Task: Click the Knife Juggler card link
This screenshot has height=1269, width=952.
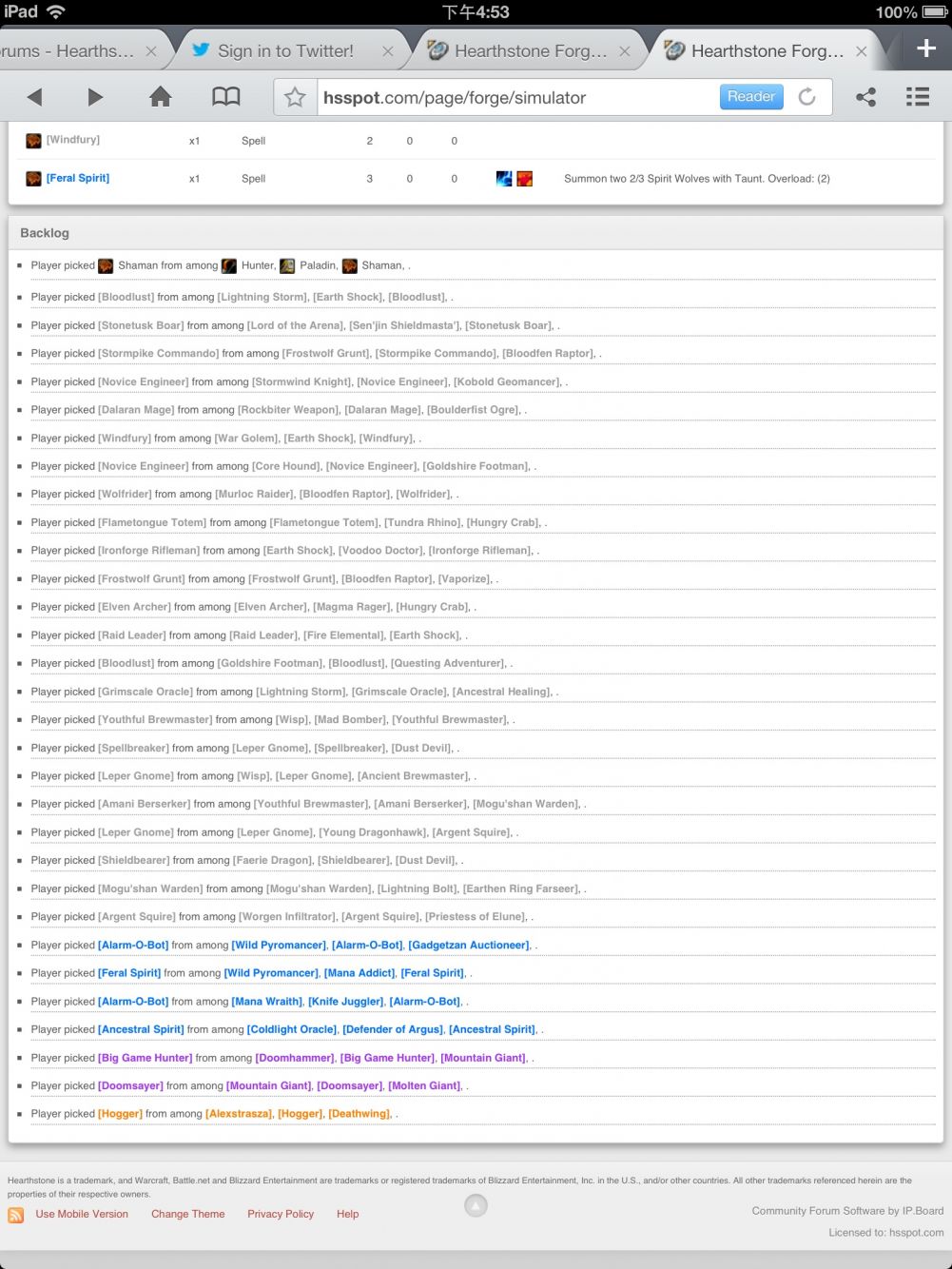Action: coord(346,1002)
